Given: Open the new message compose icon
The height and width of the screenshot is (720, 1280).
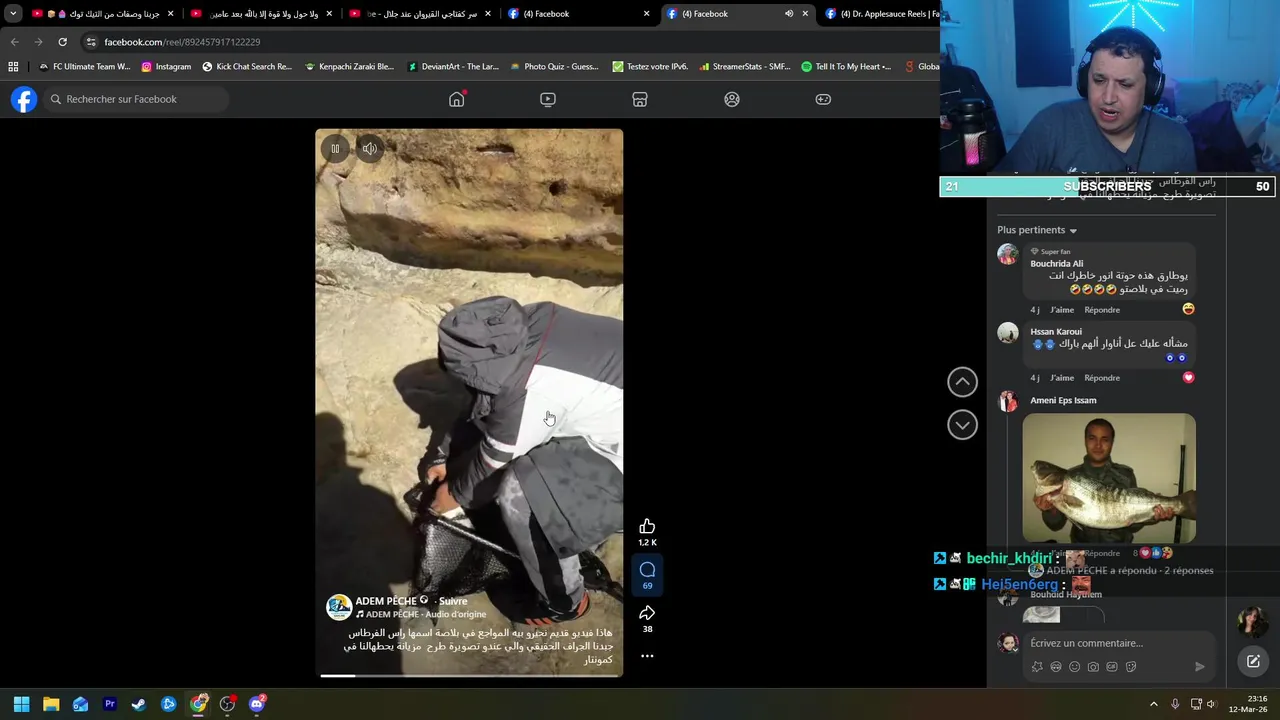Looking at the screenshot, I should point(1253,661).
